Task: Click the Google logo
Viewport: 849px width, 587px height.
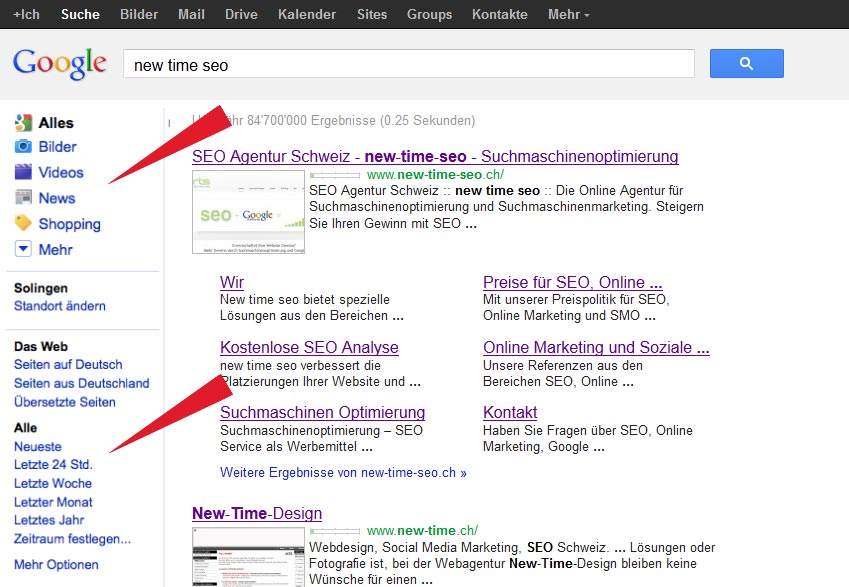Action: tap(60, 64)
